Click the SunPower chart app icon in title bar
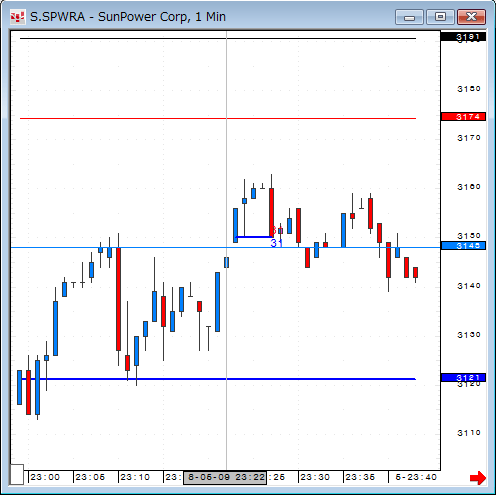Image resolution: width=496 pixels, height=495 pixels. pyautogui.click(x=17, y=17)
